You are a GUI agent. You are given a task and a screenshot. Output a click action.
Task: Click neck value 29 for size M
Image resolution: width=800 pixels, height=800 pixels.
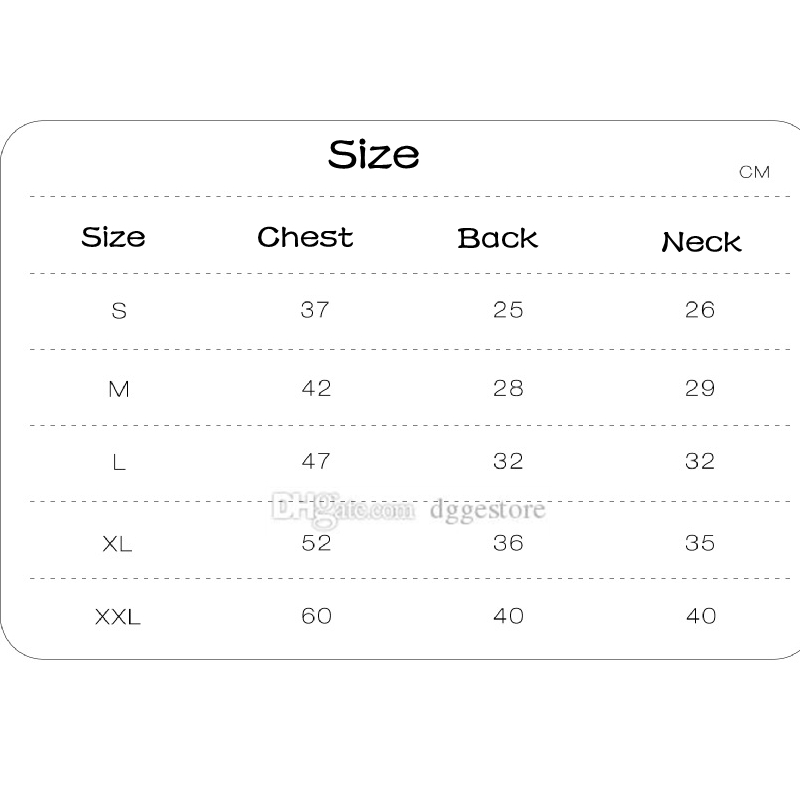(700, 388)
